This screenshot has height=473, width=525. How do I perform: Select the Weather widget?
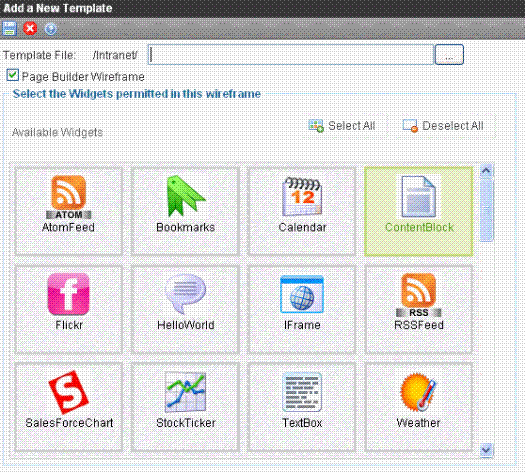tap(419, 407)
